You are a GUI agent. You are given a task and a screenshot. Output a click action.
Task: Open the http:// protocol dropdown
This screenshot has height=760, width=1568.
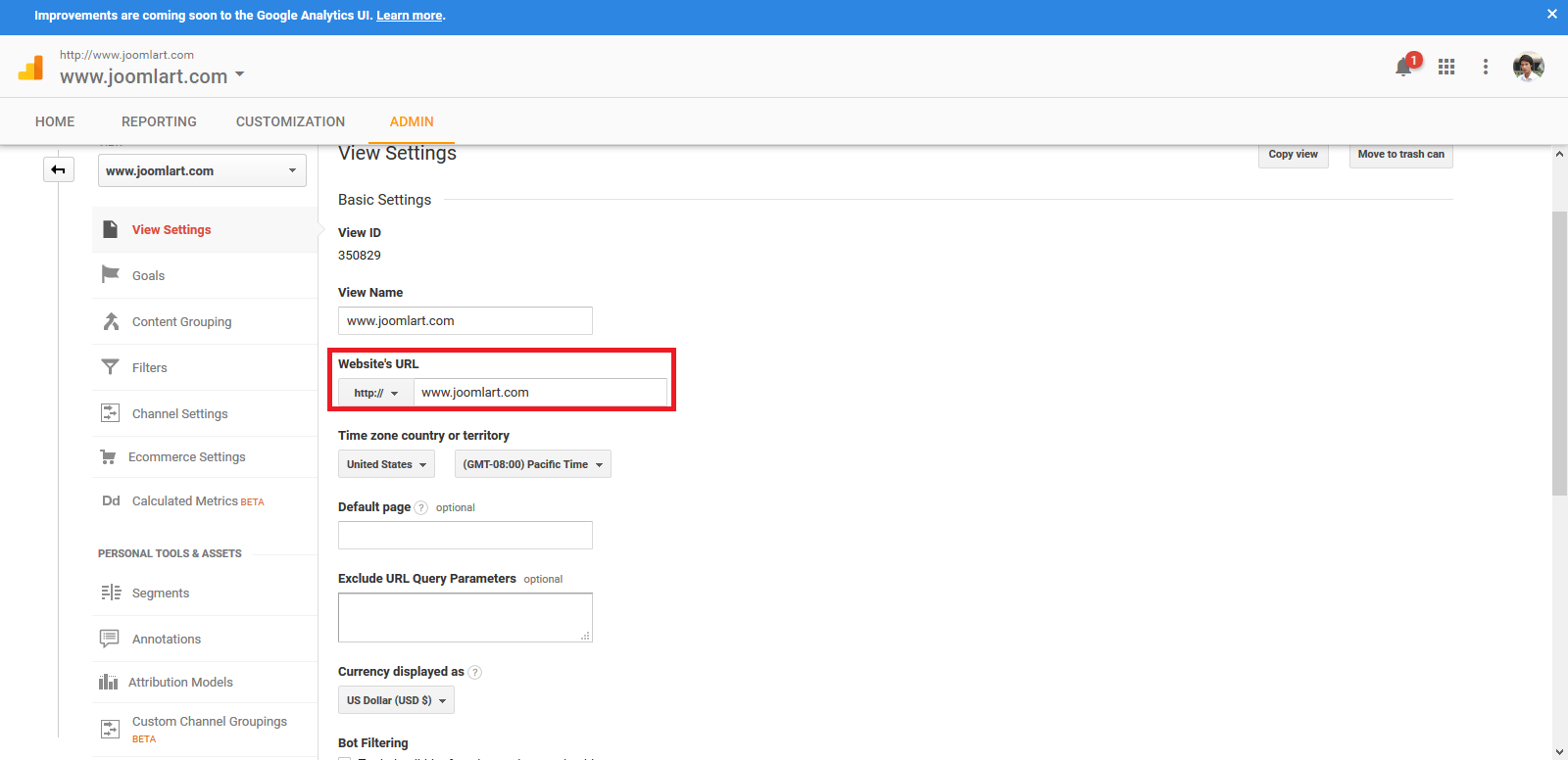click(x=376, y=393)
